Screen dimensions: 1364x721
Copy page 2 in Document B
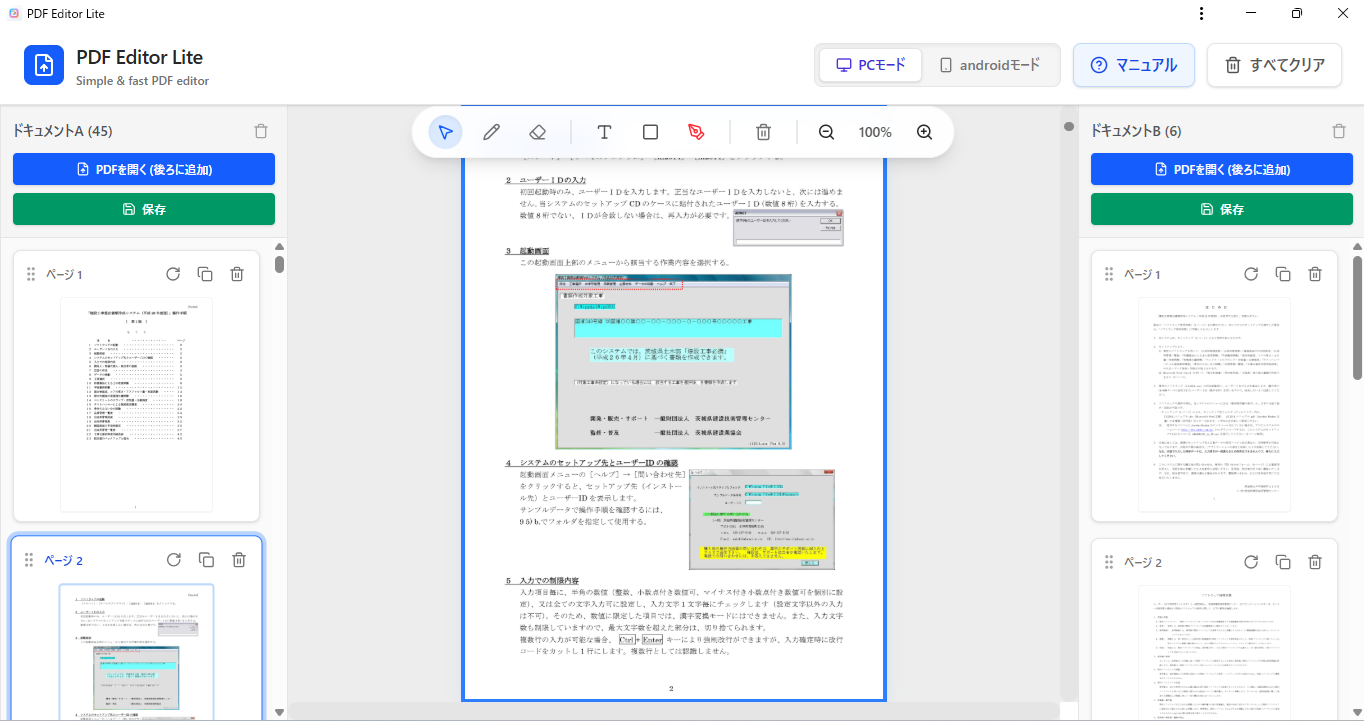coord(1283,562)
